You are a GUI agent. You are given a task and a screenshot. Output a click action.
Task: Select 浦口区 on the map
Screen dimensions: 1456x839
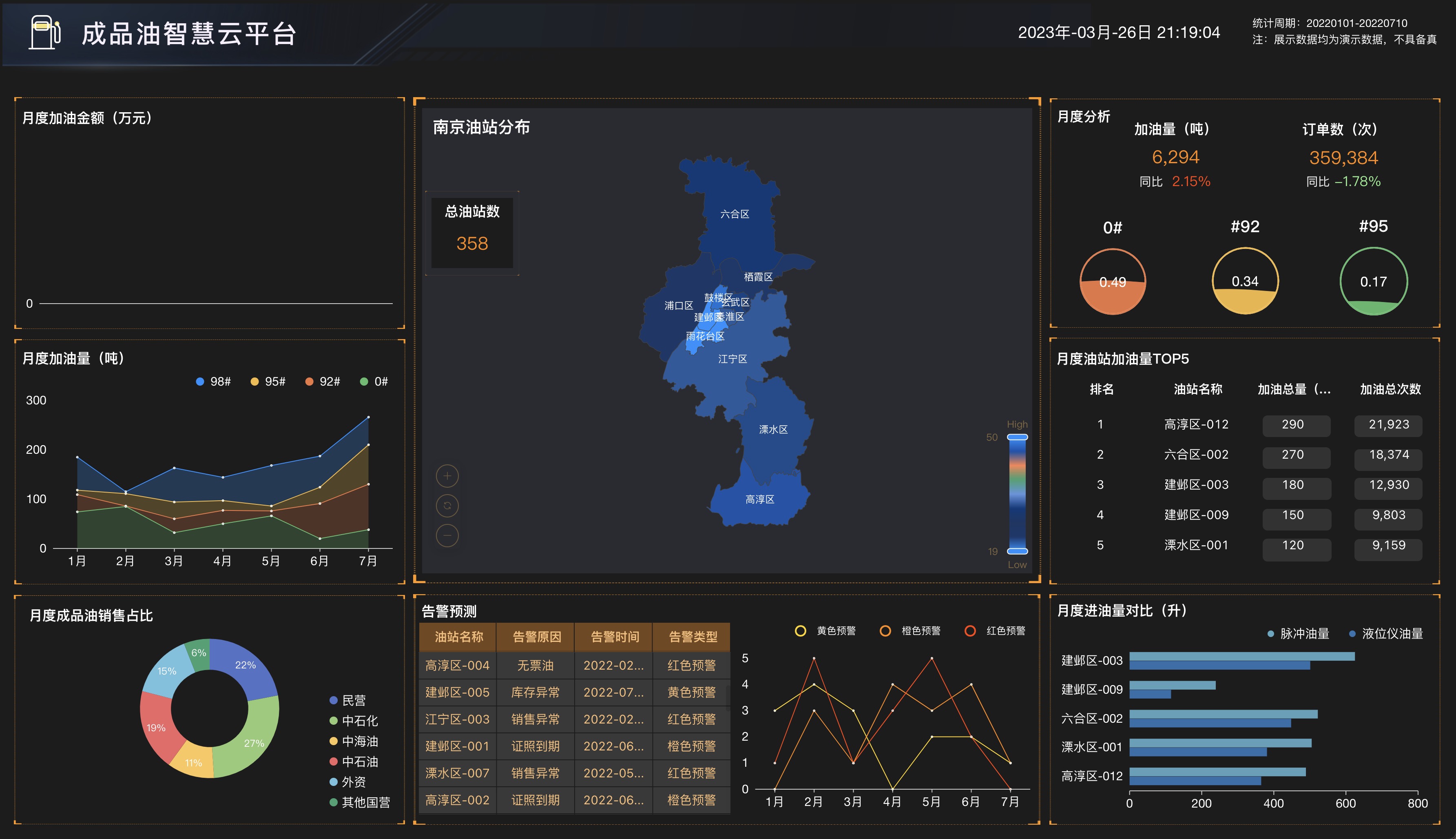coord(679,305)
